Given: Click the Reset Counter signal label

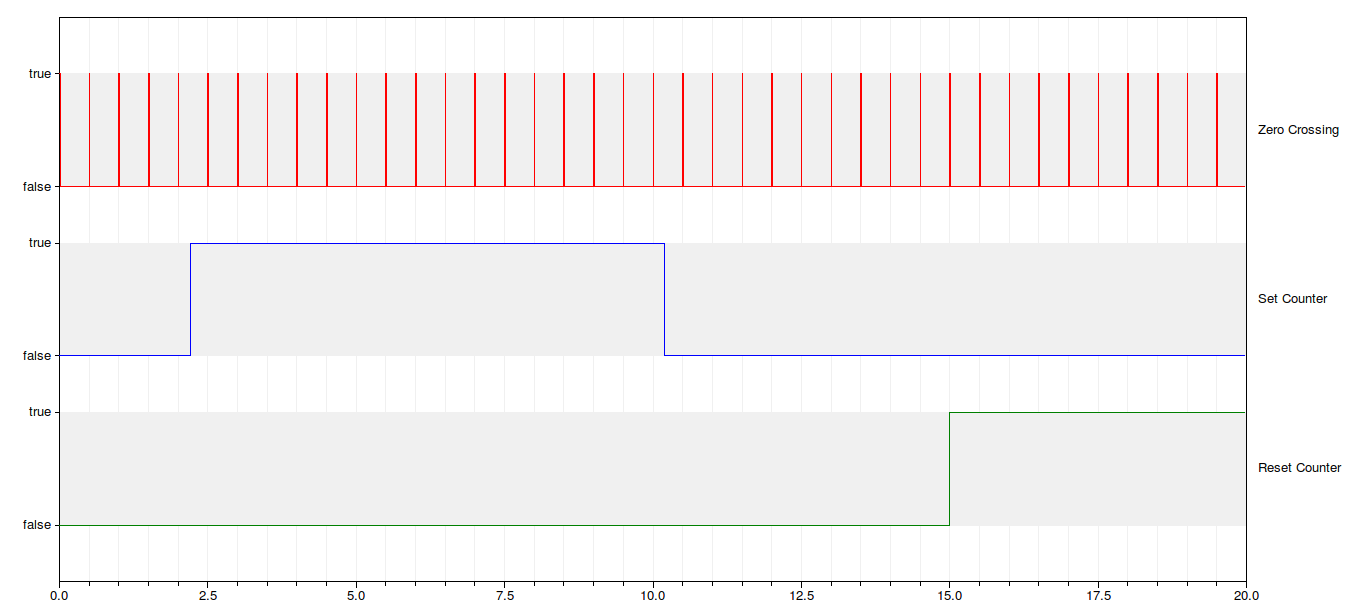Looking at the screenshot, I should pyautogui.click(x=1299, y=468).
